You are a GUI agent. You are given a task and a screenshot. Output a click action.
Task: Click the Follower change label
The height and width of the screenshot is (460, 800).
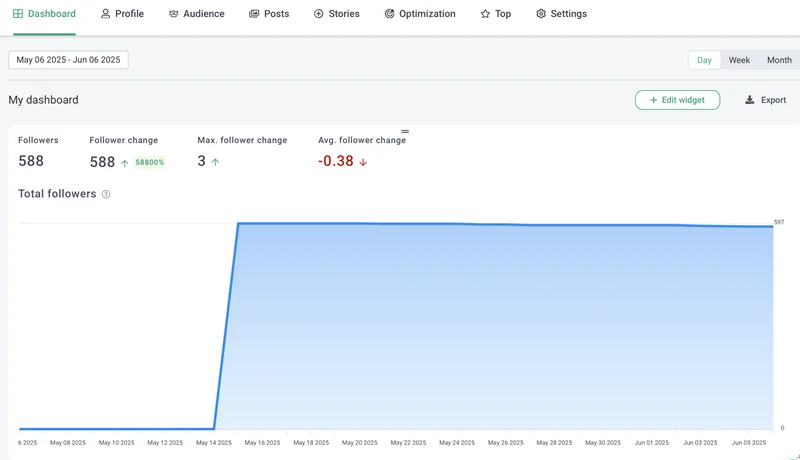(x=123, y=140)
